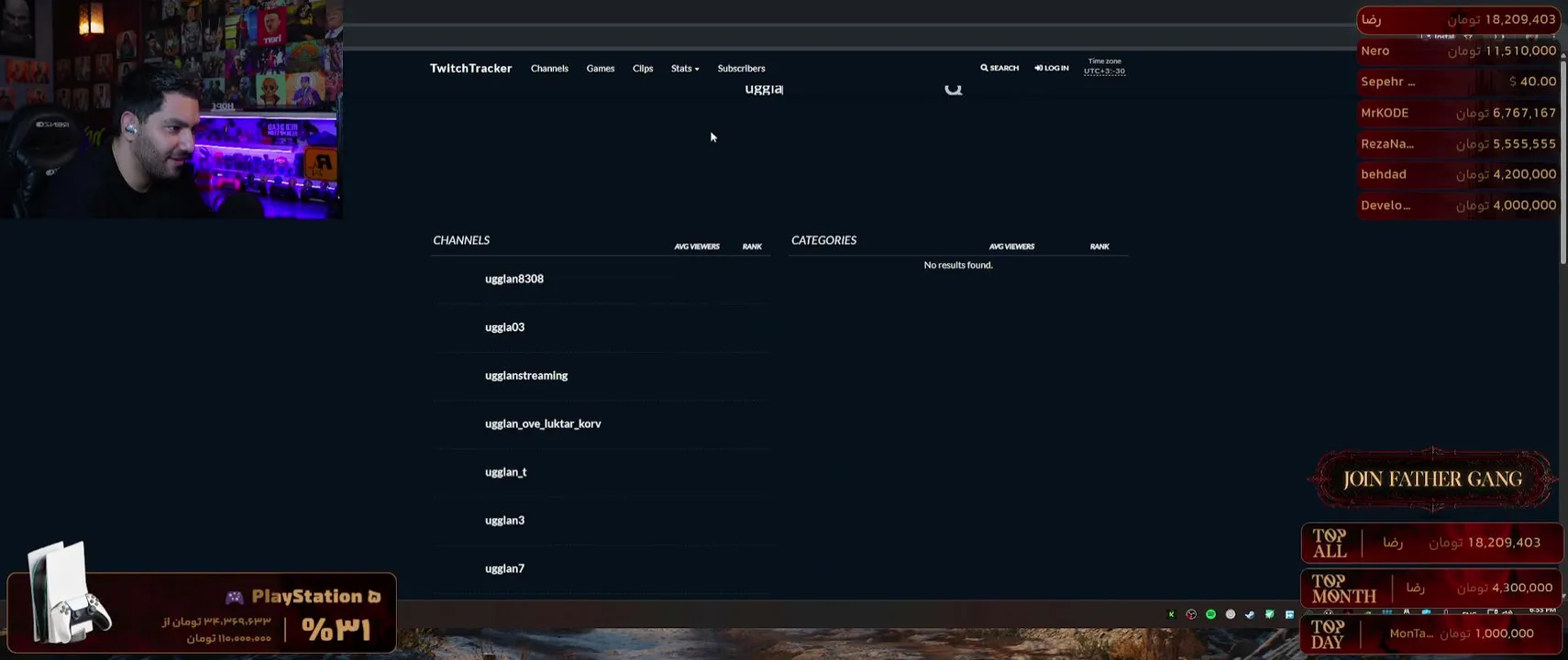Click RANK header in Channels list
The image size is (1568, 660).
752,247
